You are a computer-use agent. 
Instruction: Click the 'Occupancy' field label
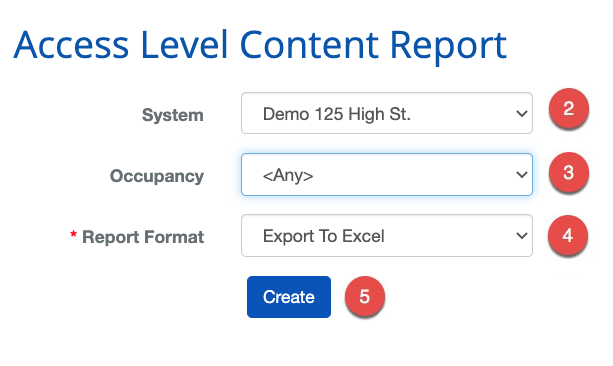(x=157, y=176)
